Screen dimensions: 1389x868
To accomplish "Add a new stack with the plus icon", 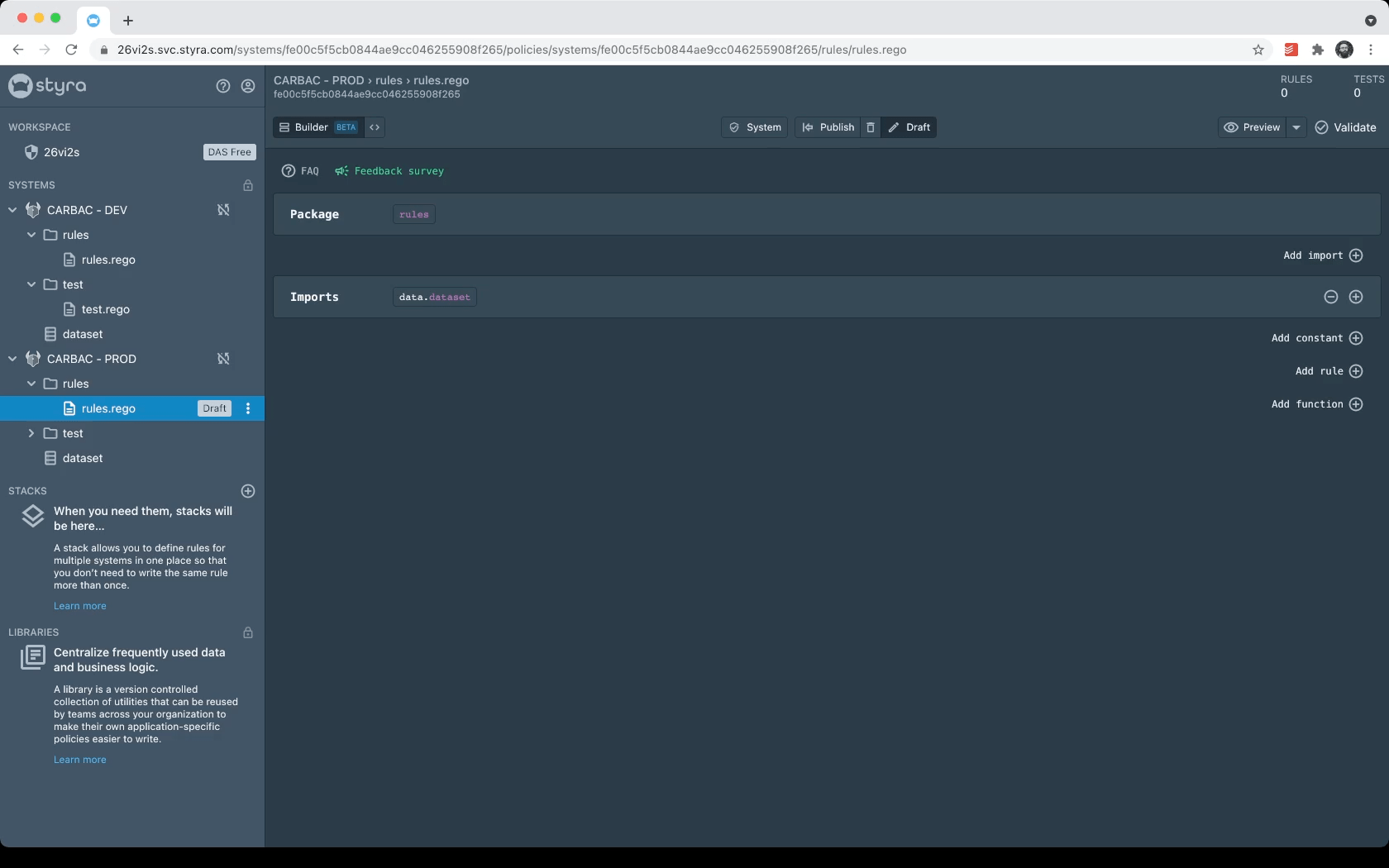I will [x=248, y=491].
